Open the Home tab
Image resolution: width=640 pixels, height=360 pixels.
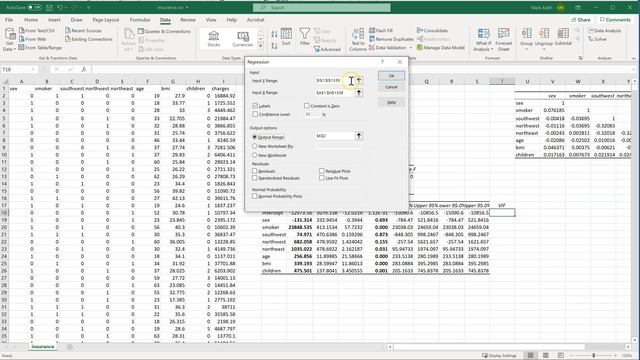(x=31, y=20)
